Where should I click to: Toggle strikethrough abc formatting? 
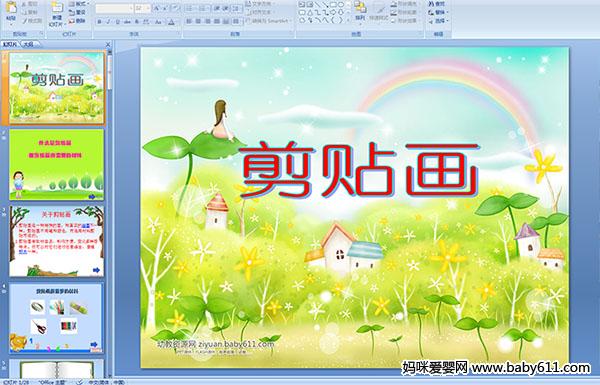(127, 22)
